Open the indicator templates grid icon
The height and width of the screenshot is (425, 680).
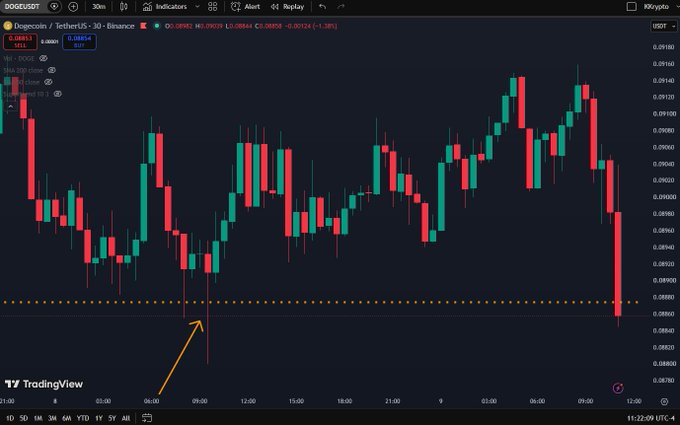(212, 7)
